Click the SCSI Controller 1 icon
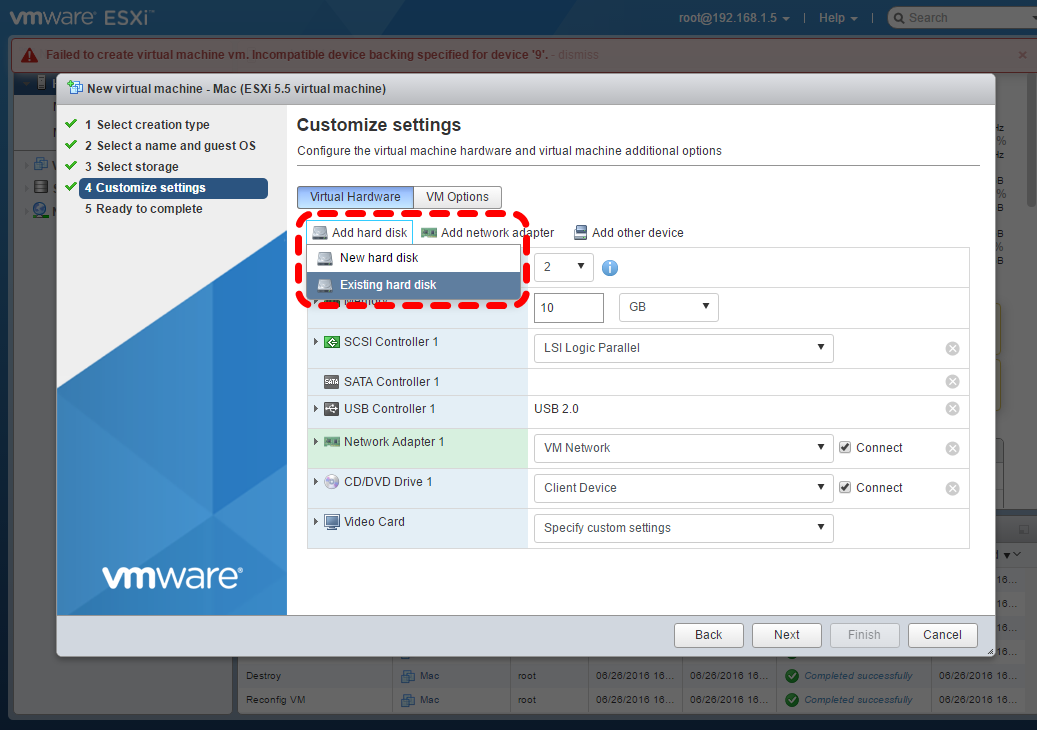The image size is (1037, 730). [331, 342]
